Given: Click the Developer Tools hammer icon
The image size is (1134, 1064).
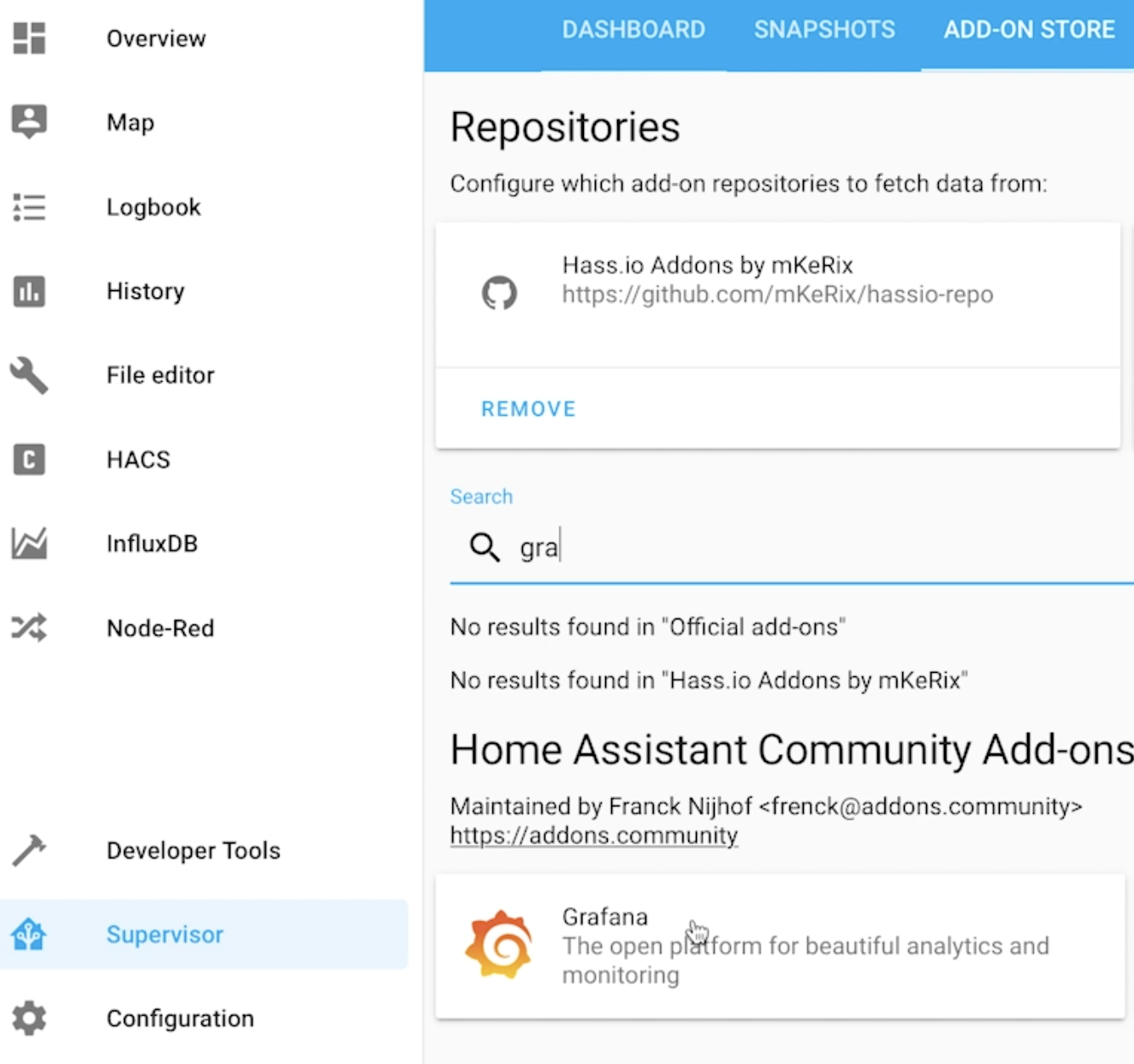Looking at the screenshot, I should pyautogui.click(x=29, y=850).
